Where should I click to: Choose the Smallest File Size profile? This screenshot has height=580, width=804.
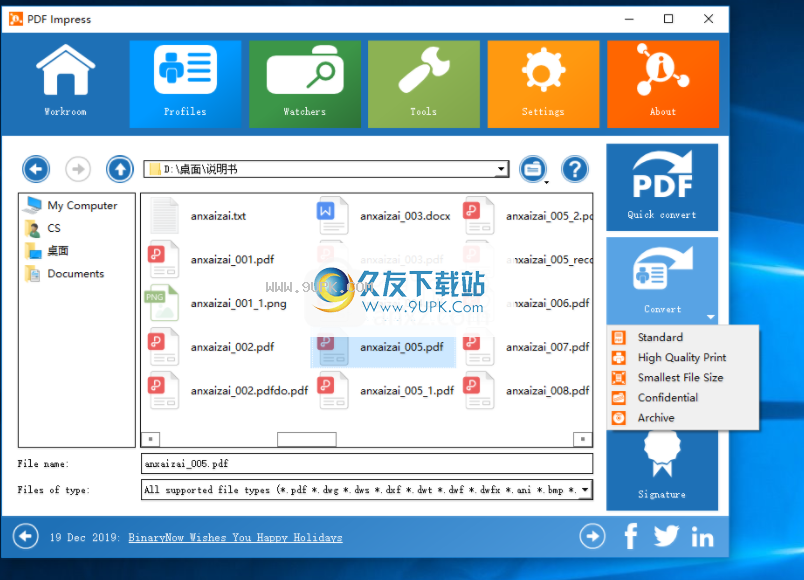[682, 377]
